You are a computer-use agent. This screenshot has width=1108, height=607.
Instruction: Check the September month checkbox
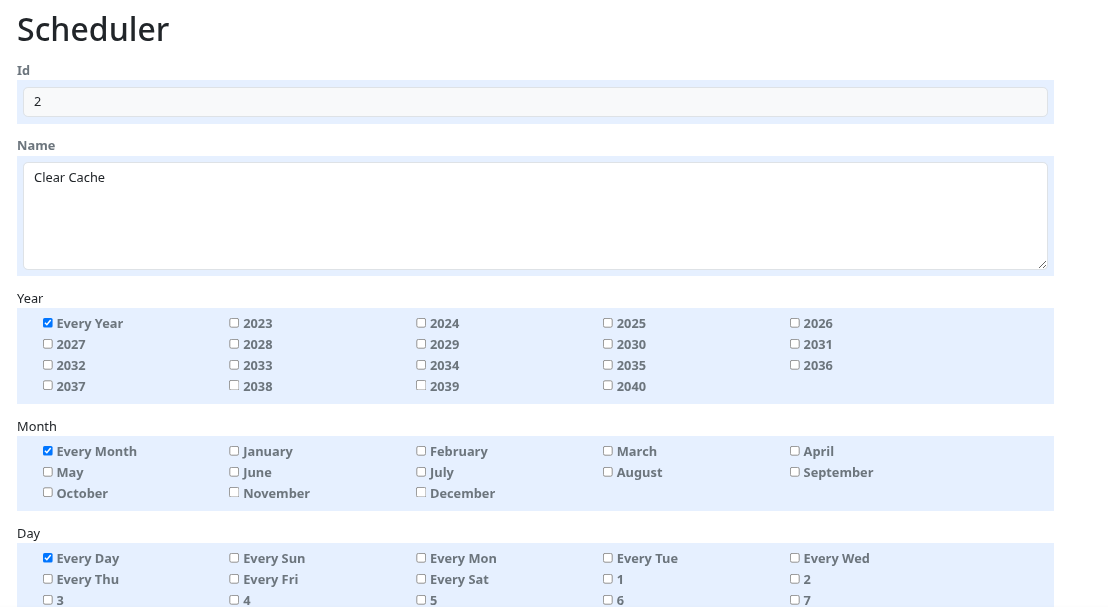[794, 472]
